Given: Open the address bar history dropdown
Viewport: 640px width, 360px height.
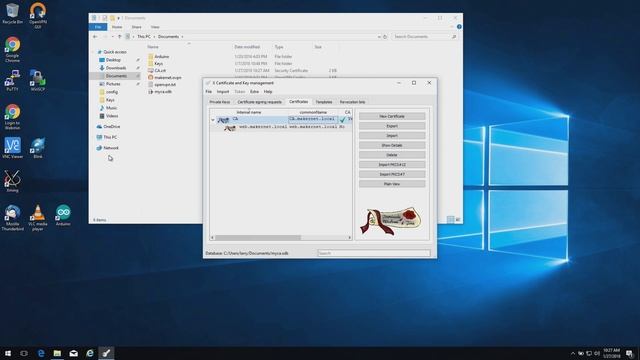Looking at the screenshot, I should [x=379, y=37].
